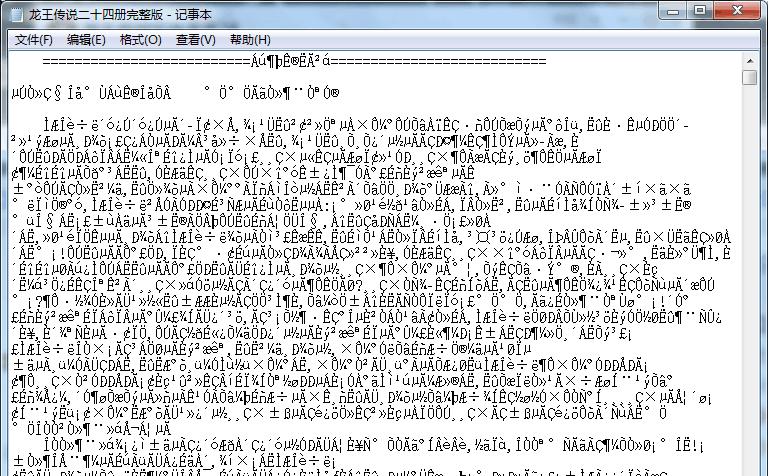Click the vertical scrollbar thumb
Viewport: 768px width, 476px height.
(x=750, y=77)
